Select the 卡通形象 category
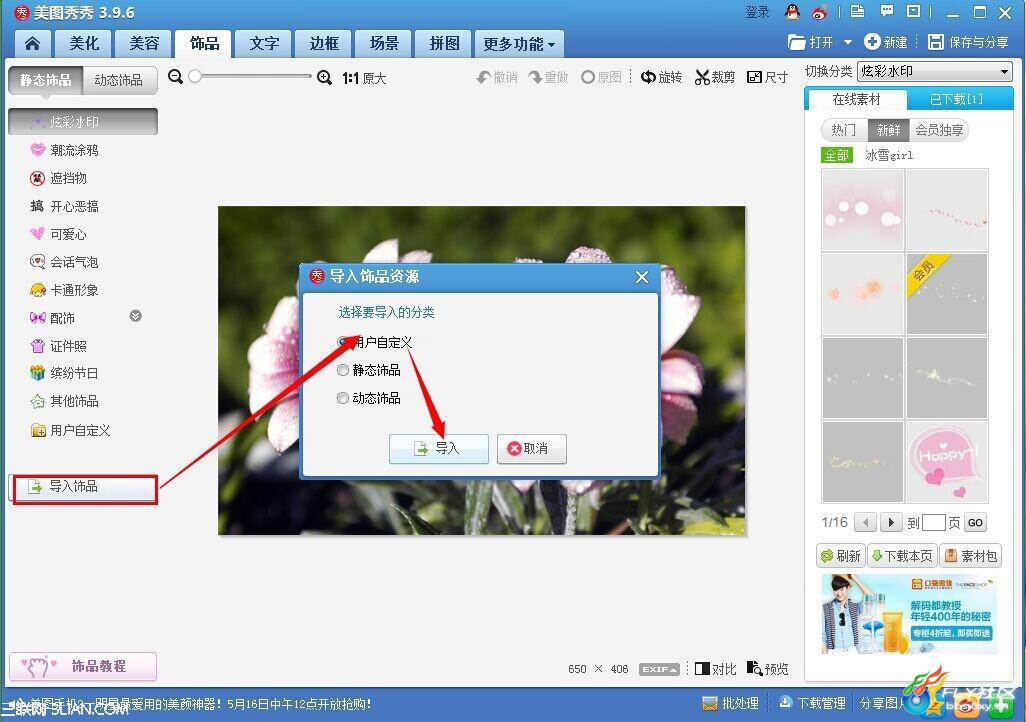This screenshot has width=1026, height=722. click(x=64, y=290)
